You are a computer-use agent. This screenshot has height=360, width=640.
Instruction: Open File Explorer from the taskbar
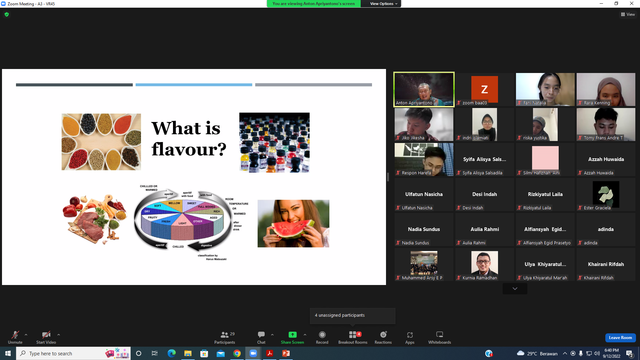point(188,353)
